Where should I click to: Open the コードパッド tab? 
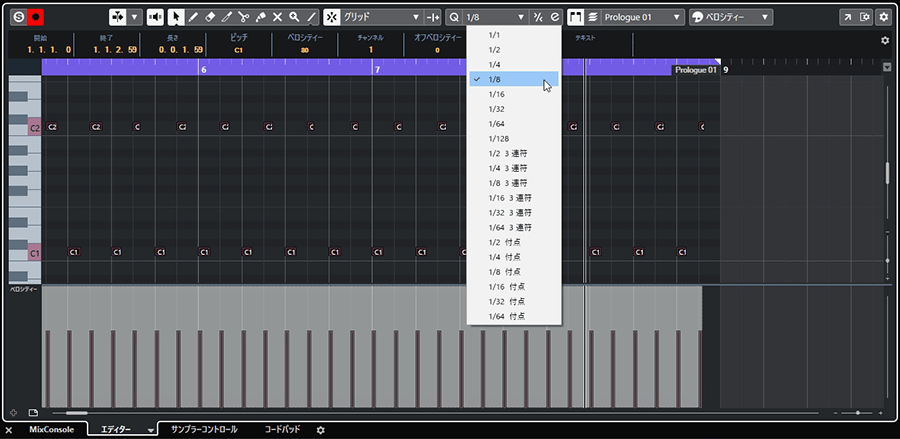[x=282, y=429]
